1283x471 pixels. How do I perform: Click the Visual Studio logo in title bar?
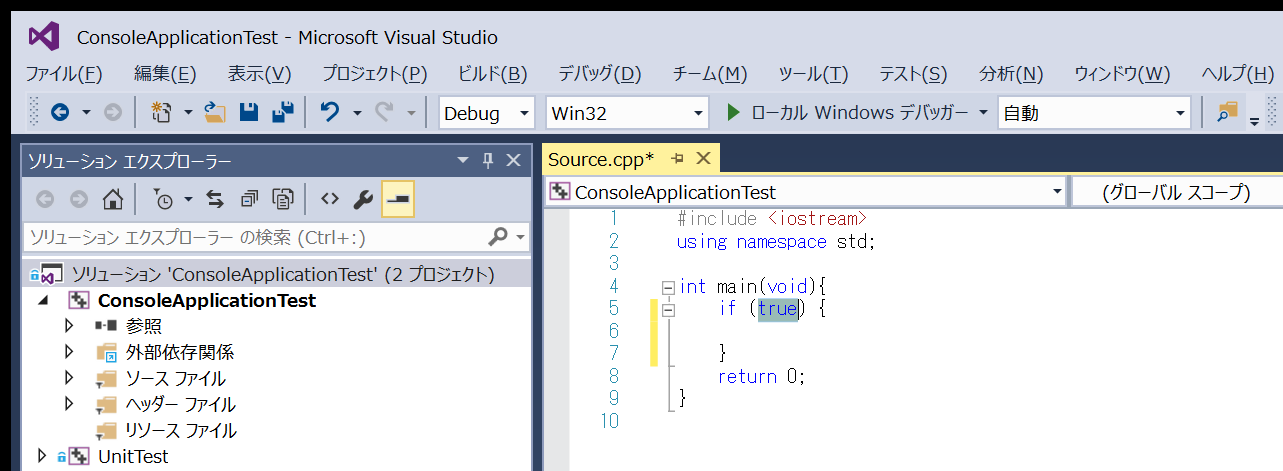(x=44, y=38)
